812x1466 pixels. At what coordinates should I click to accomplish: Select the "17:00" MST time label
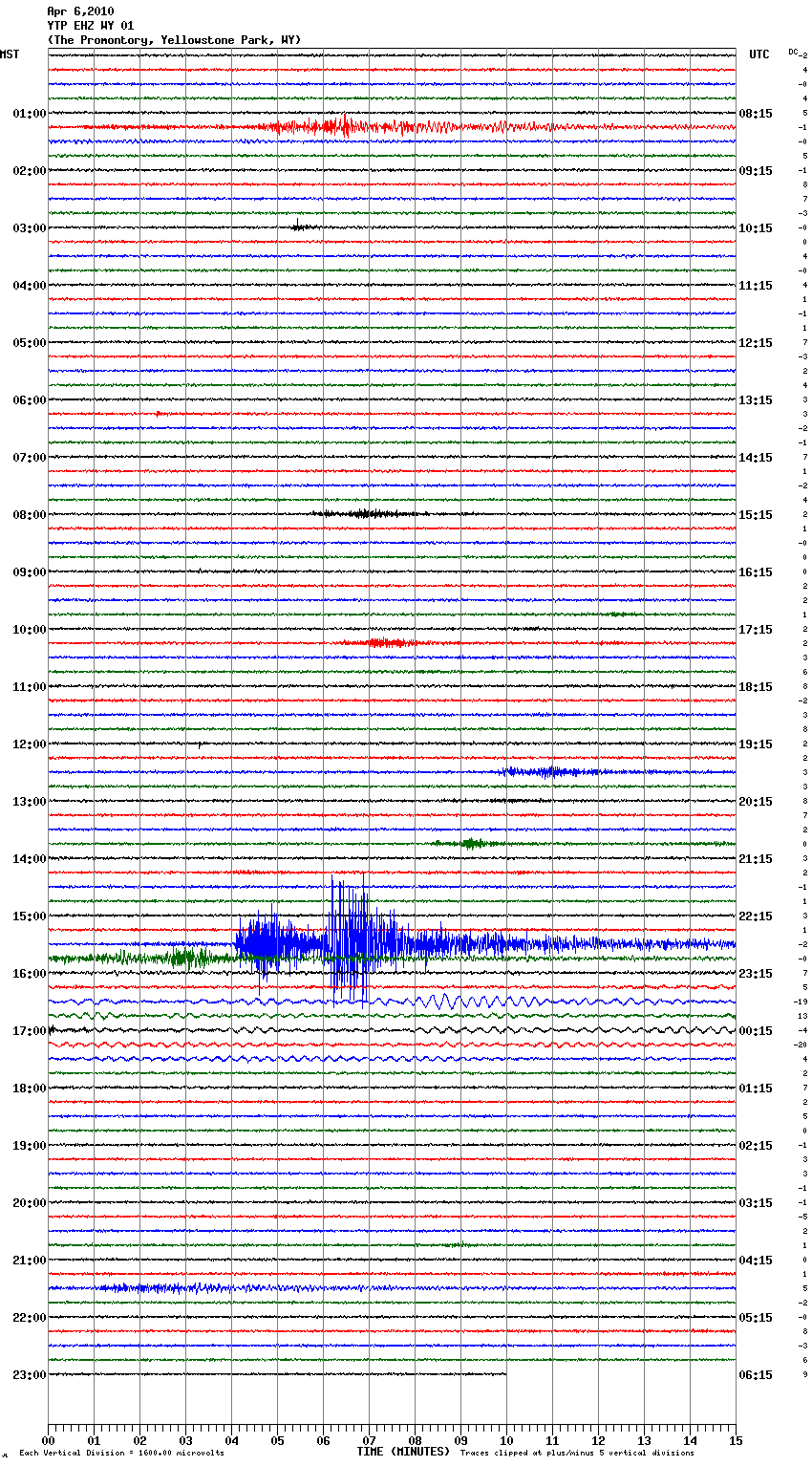pyautogui.click(x=29, y=1031)
